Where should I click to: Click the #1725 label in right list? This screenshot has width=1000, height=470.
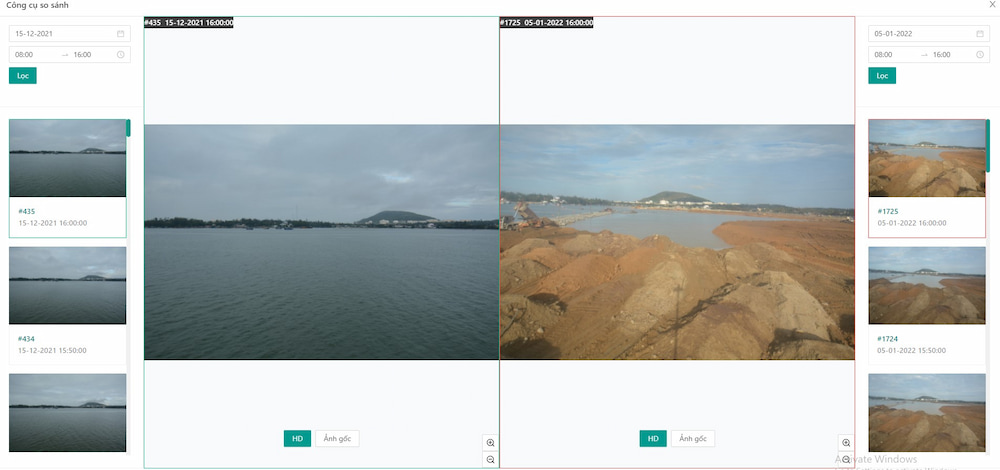click(888, 211)
